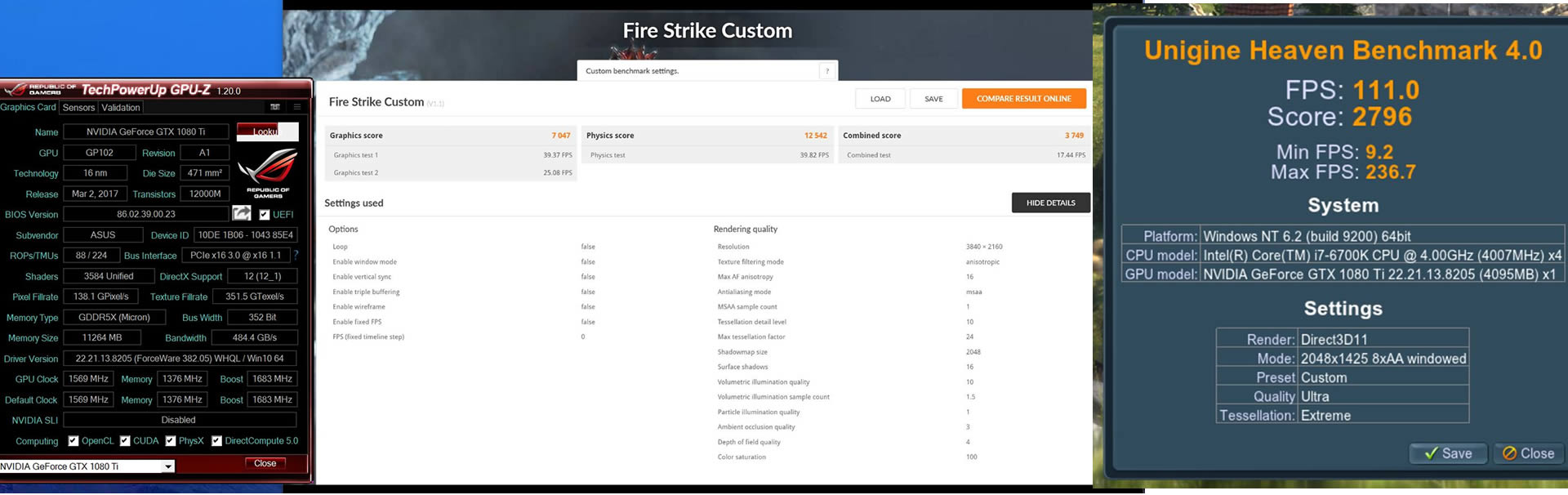The image size is (1568, 495).
Task: Click Heaven GPU model row
Action: [x=1343, y=274]
